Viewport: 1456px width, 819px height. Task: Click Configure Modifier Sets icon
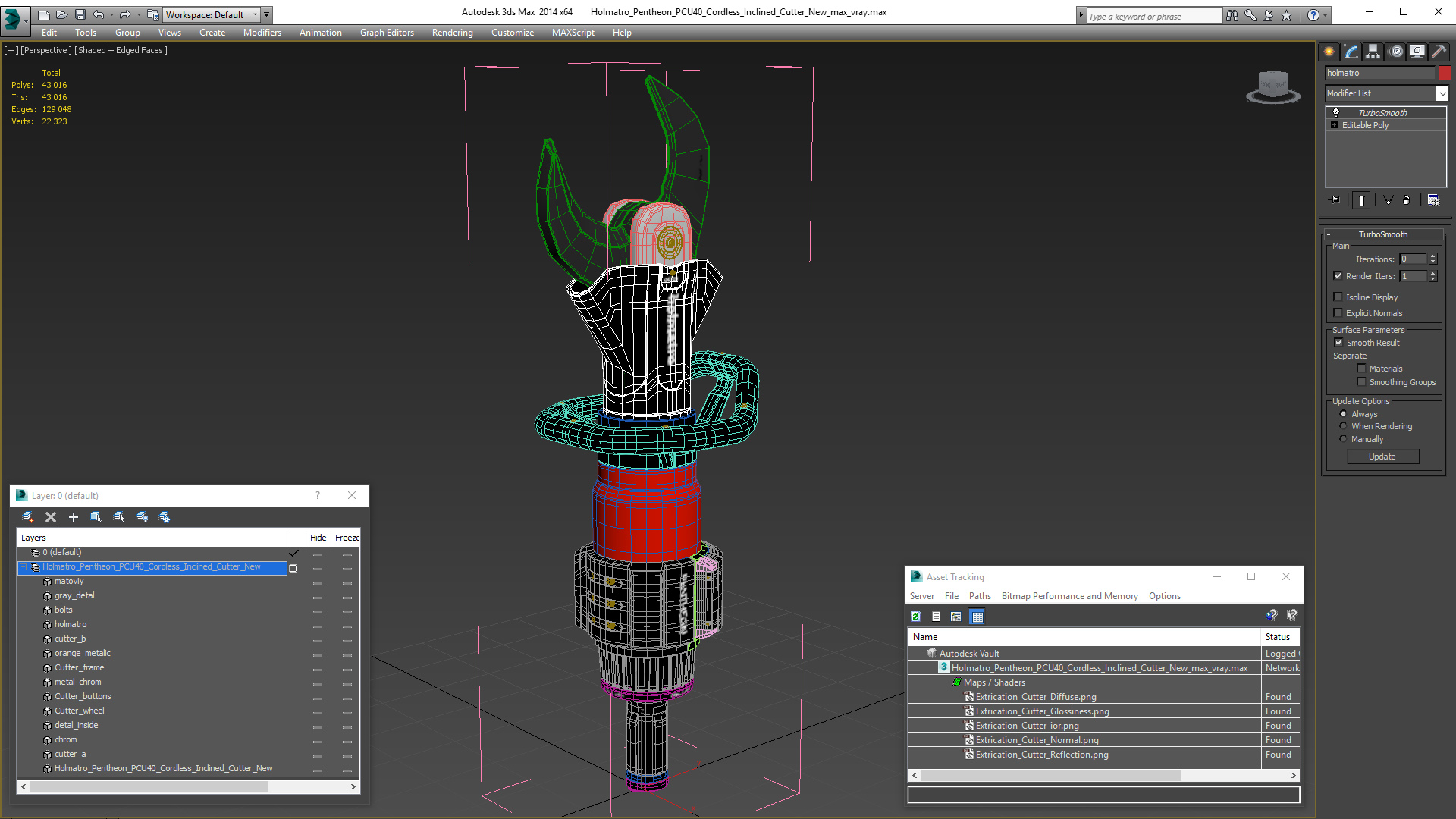pyautogui.click(x=1433, y=200)
